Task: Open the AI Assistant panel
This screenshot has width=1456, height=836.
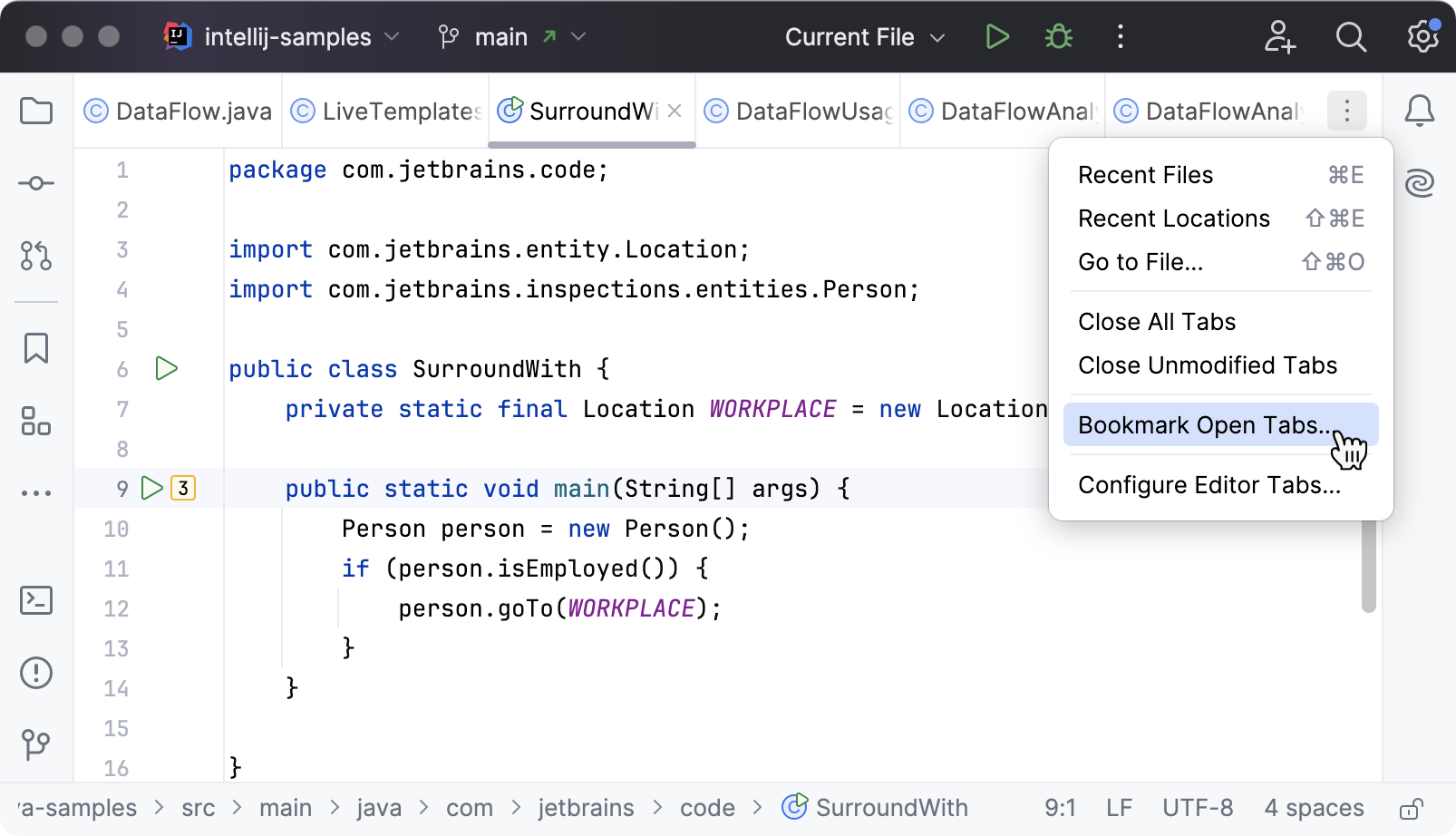Action: click(1420, 182)
